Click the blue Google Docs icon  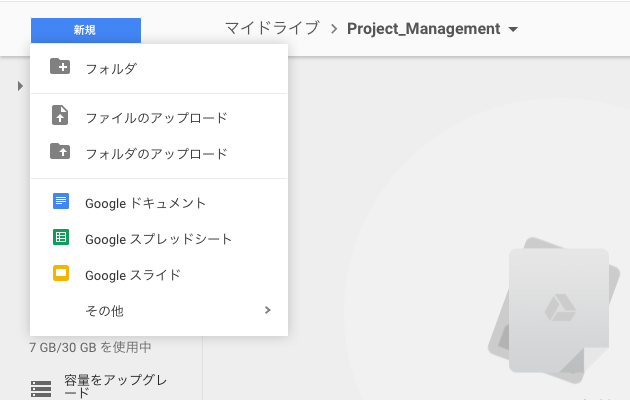point(61,201)
